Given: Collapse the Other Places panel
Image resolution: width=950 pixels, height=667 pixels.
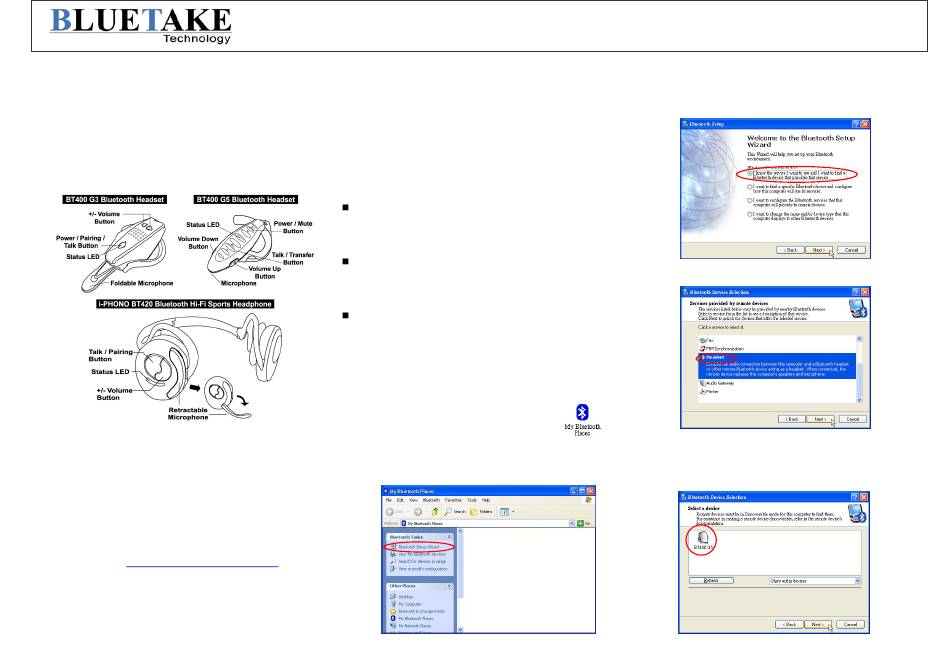Looking at the screenshot, I should [450, 586].
